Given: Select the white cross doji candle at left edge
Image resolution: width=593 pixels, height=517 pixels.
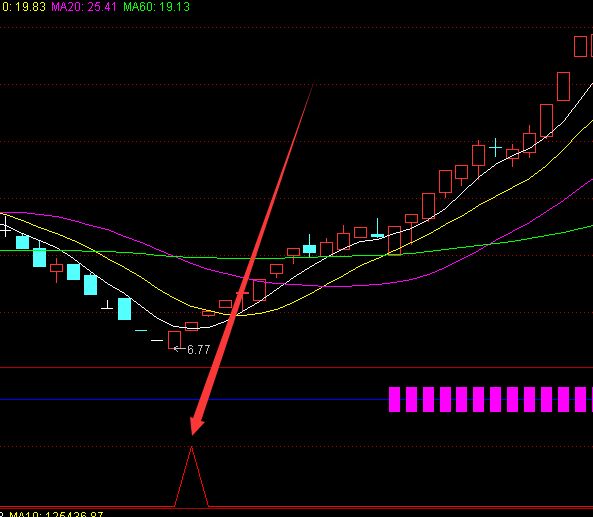Looking at the screenshot, I should coord(5,227).
